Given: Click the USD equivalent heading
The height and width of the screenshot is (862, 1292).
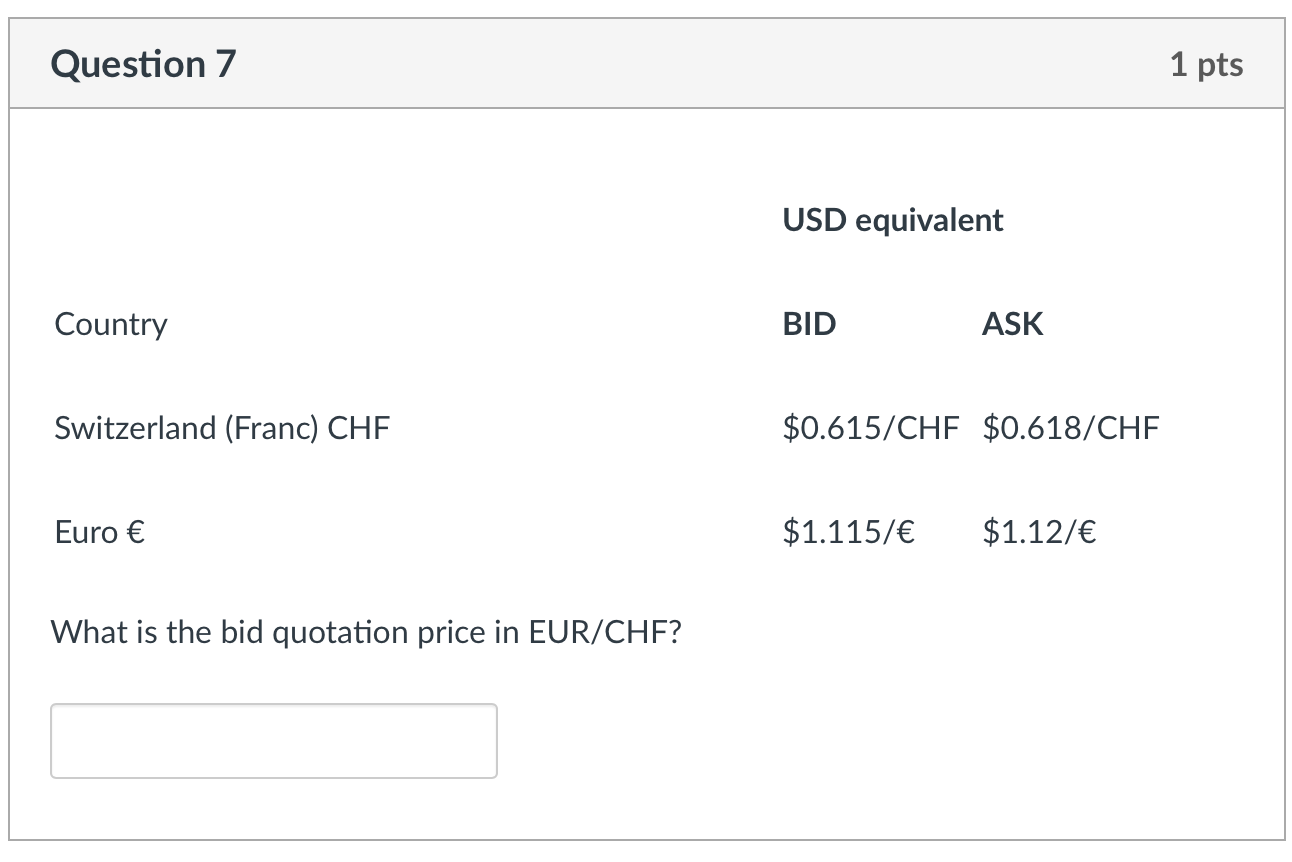Looking at the screenshot, I should click(892, 220).
